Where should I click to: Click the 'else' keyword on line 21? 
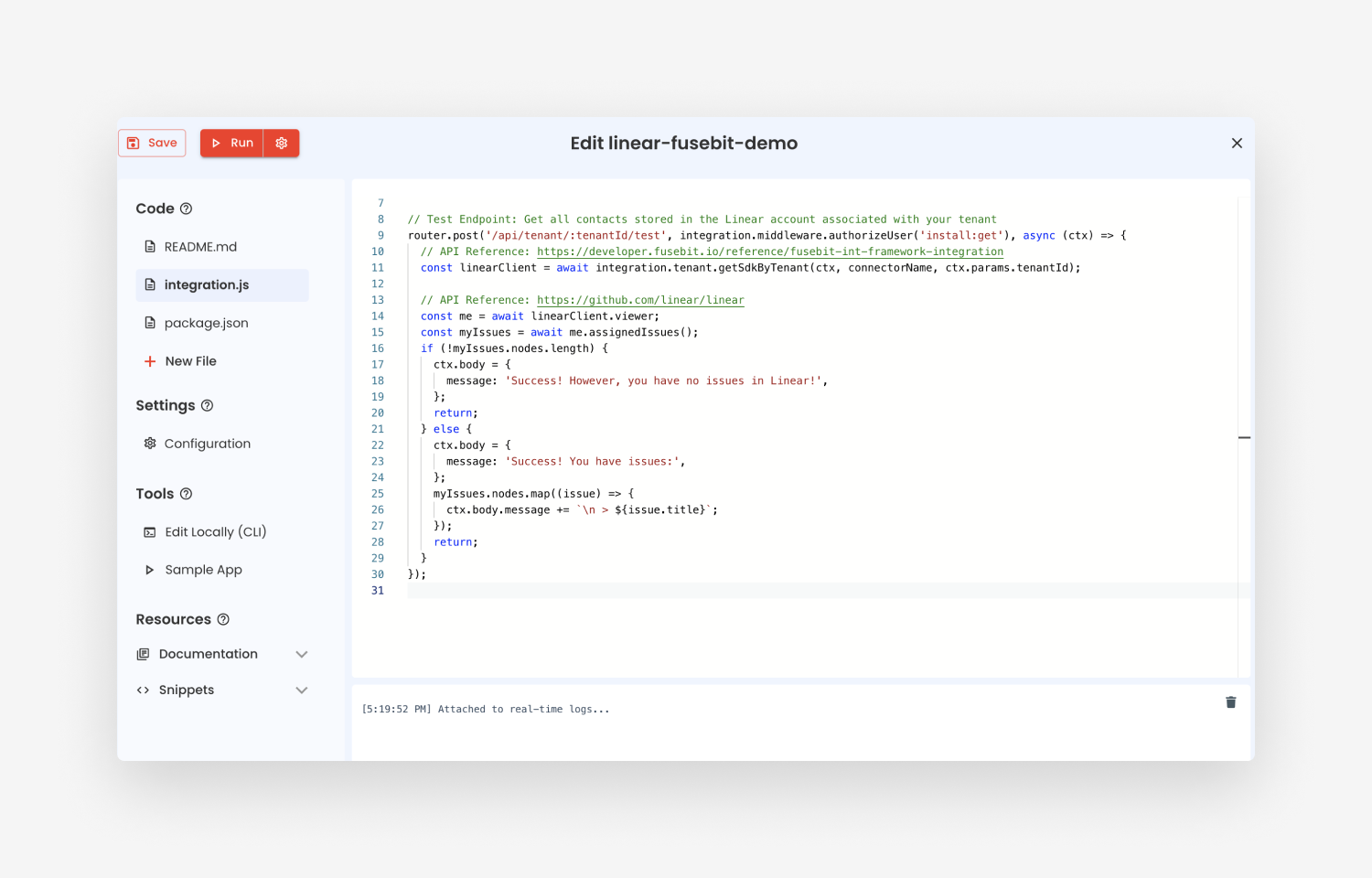pyautogui.click(x=446, y=429)
